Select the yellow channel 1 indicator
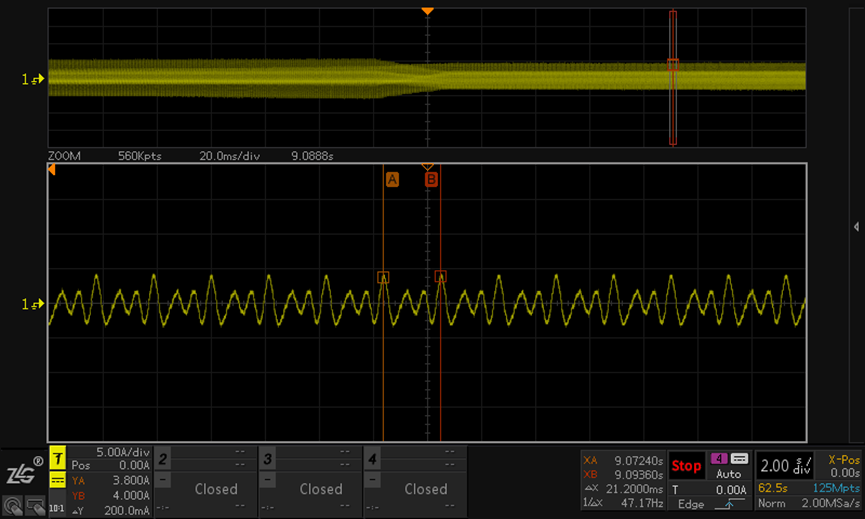The width and height of the screenshot is (865, 519). (57, 459)
